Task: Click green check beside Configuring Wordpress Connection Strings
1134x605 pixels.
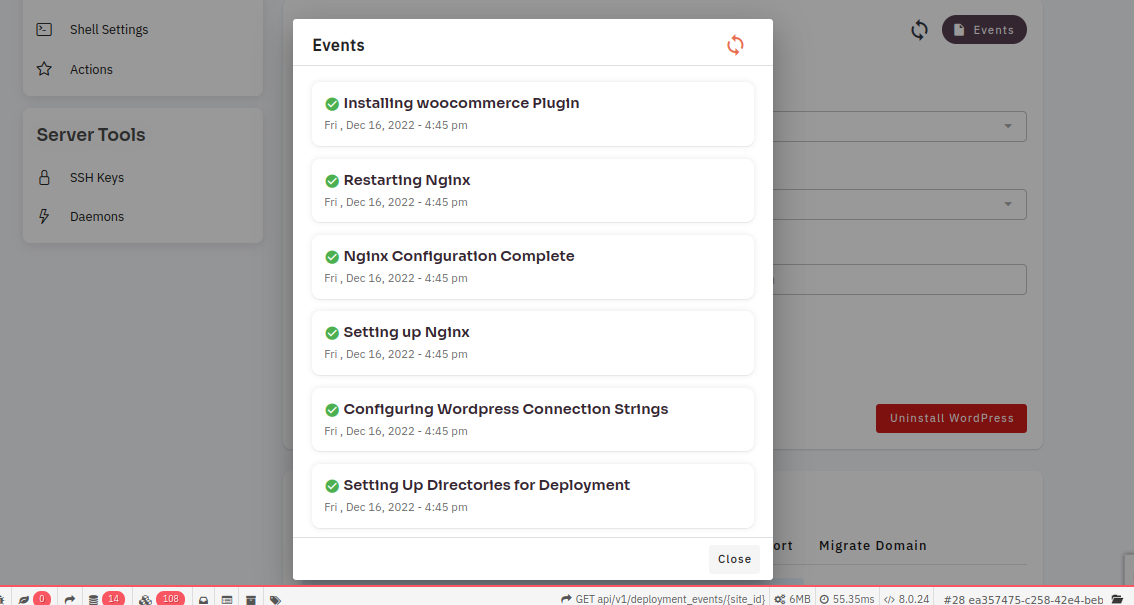Action: coord(332,410)
